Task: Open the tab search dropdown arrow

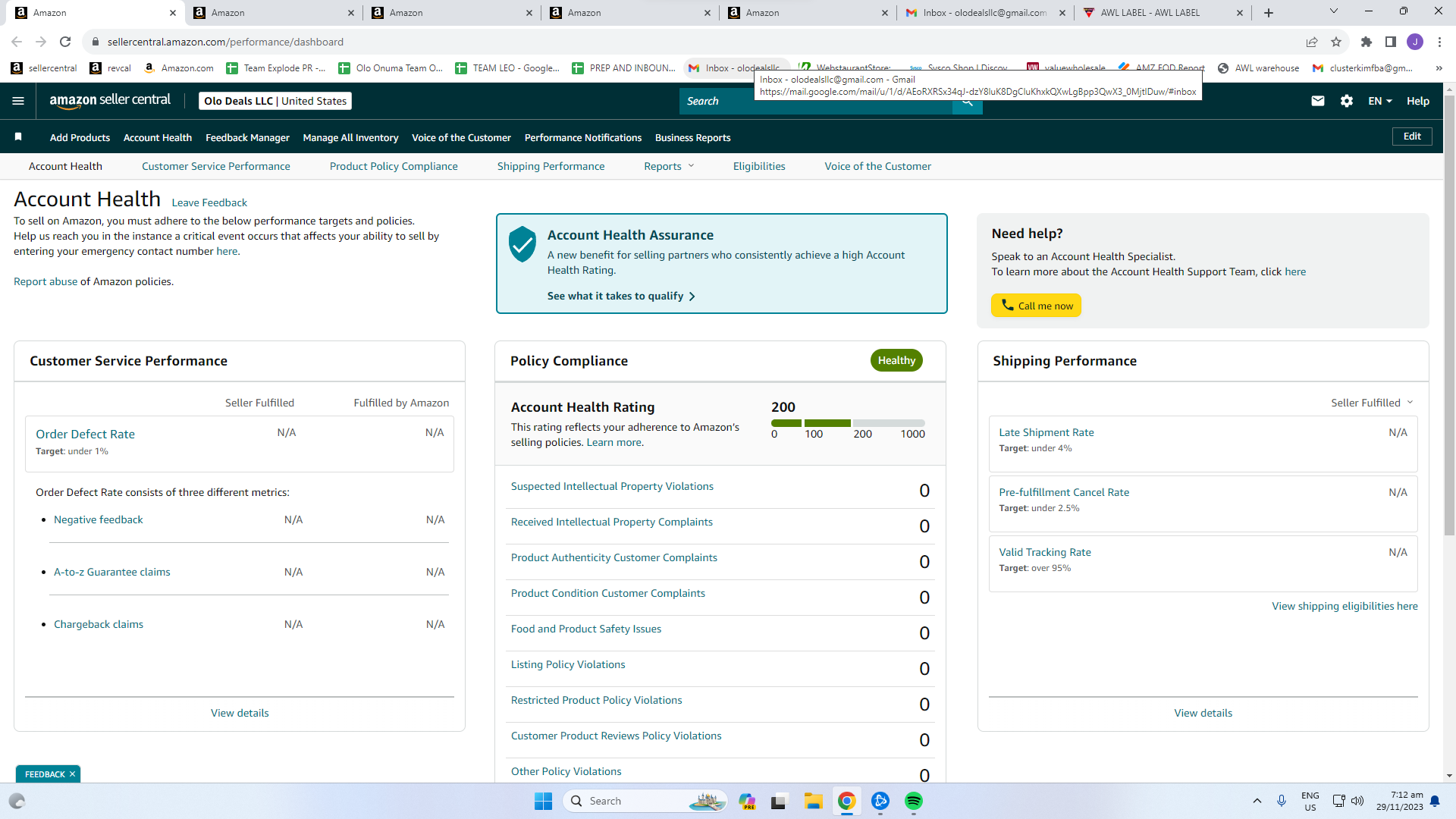Action: coord(1333,11)
